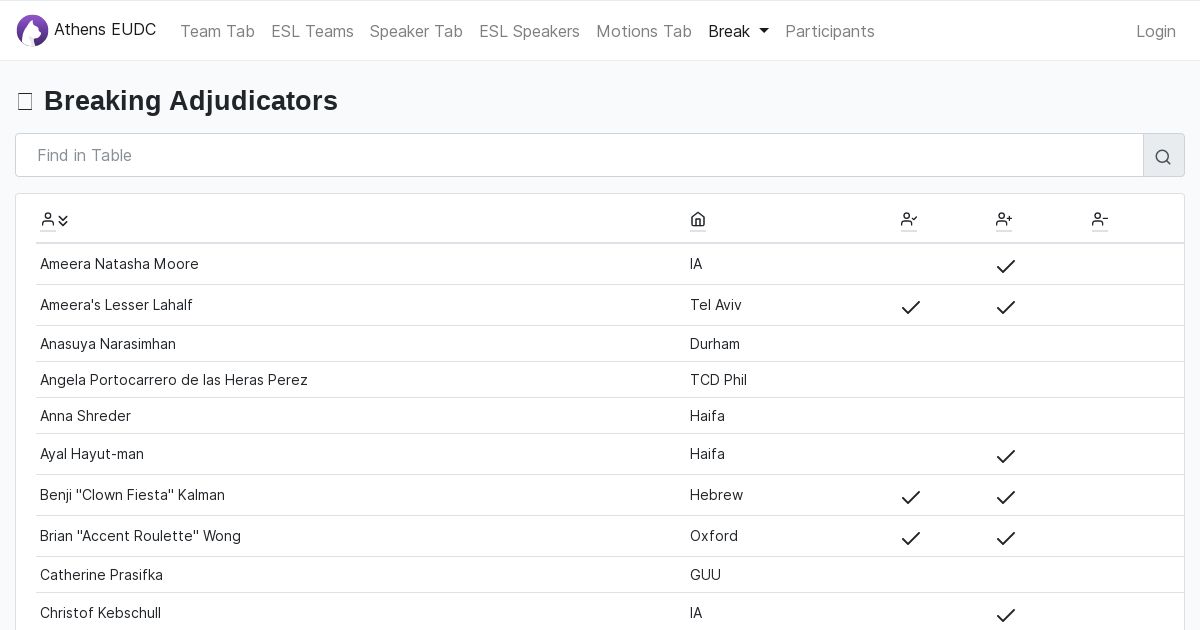The width and height of the screenshot is (1200, 630).
Task: Click the Login link
Action: tap(1156, 31)
